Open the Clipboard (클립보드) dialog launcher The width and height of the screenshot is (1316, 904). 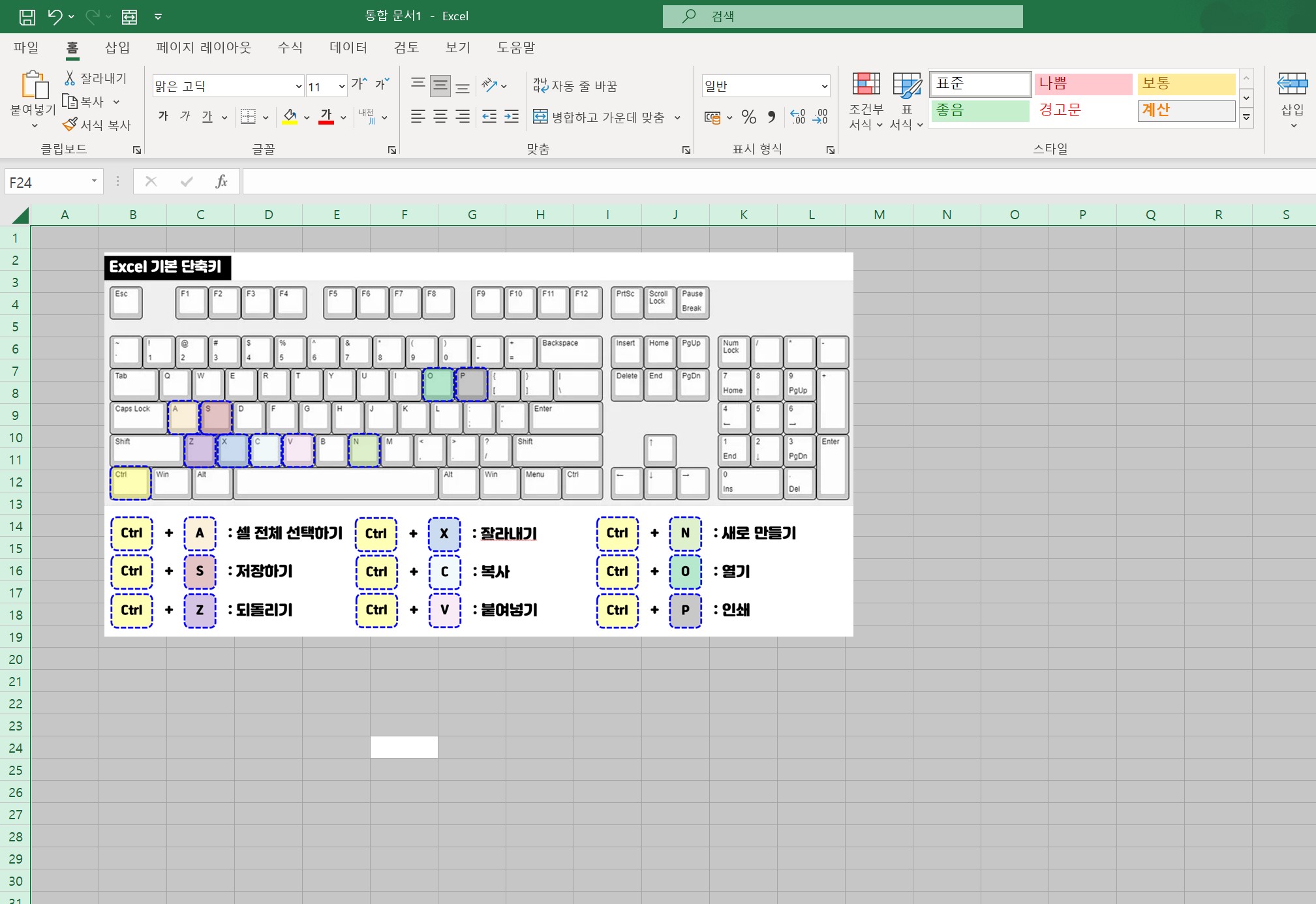137,150
